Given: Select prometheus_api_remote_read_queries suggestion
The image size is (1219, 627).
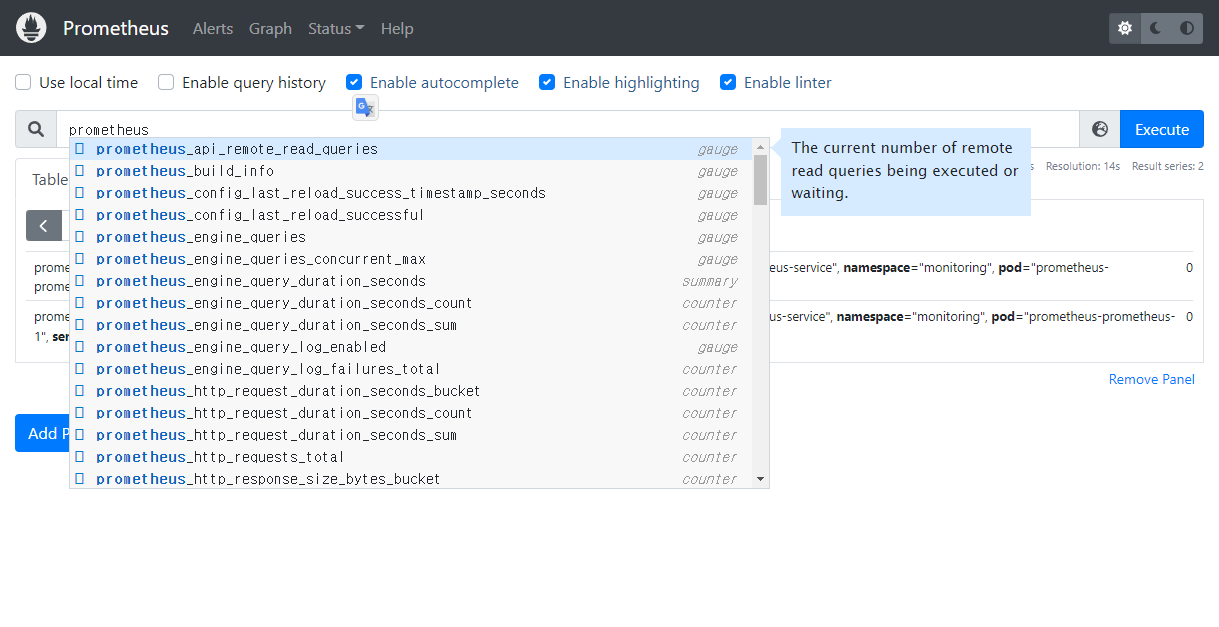Looking at the screenshot, I should tap(411, 149).
